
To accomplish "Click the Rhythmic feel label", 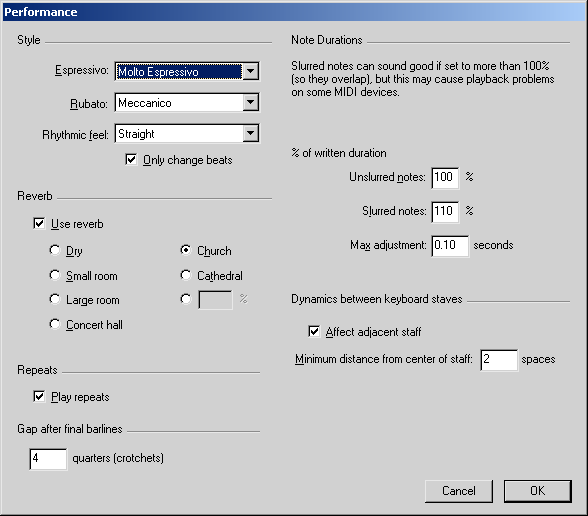I will (x=75, y=135).
